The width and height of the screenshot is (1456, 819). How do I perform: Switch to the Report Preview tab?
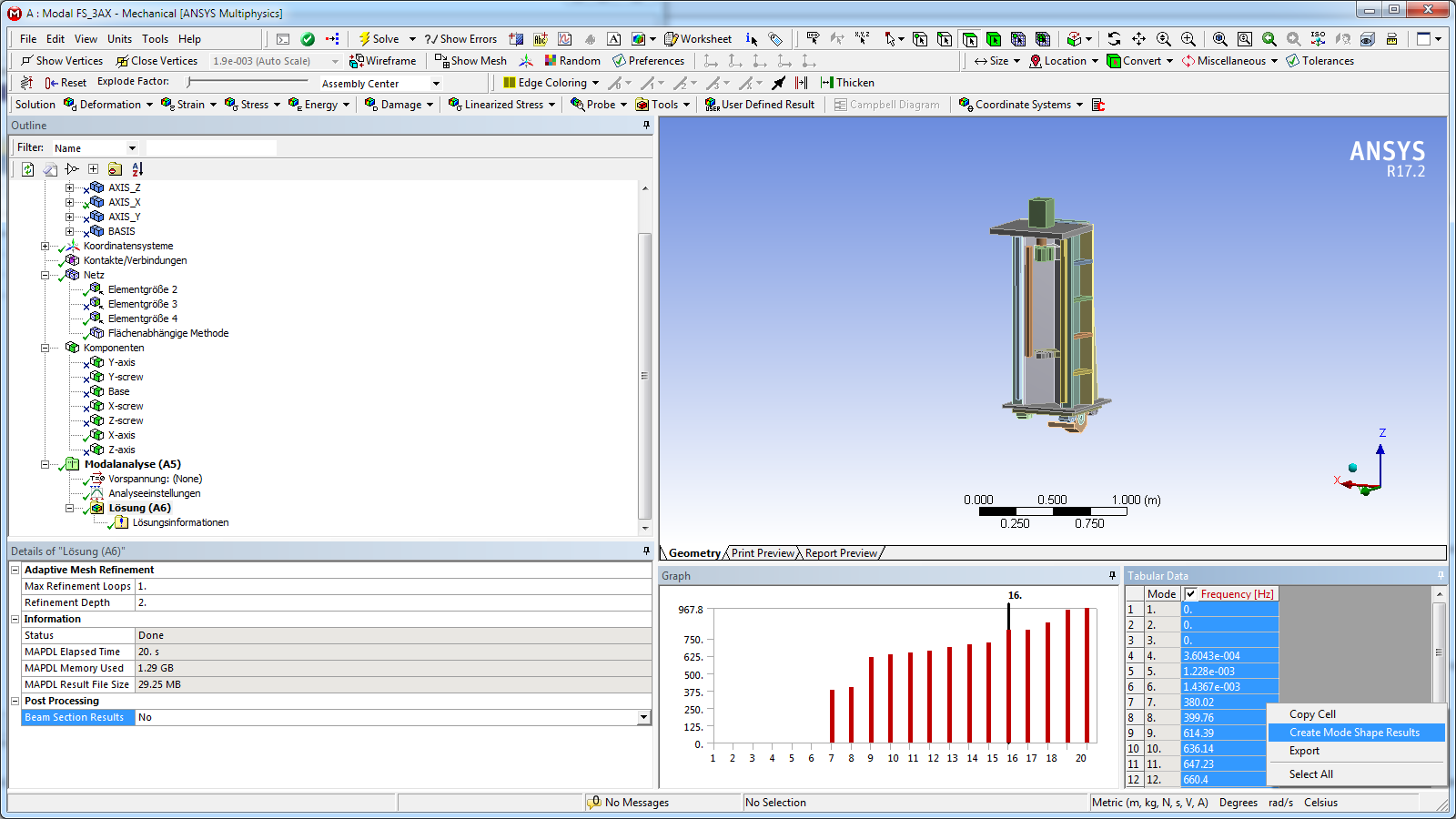tap(841, 553)
